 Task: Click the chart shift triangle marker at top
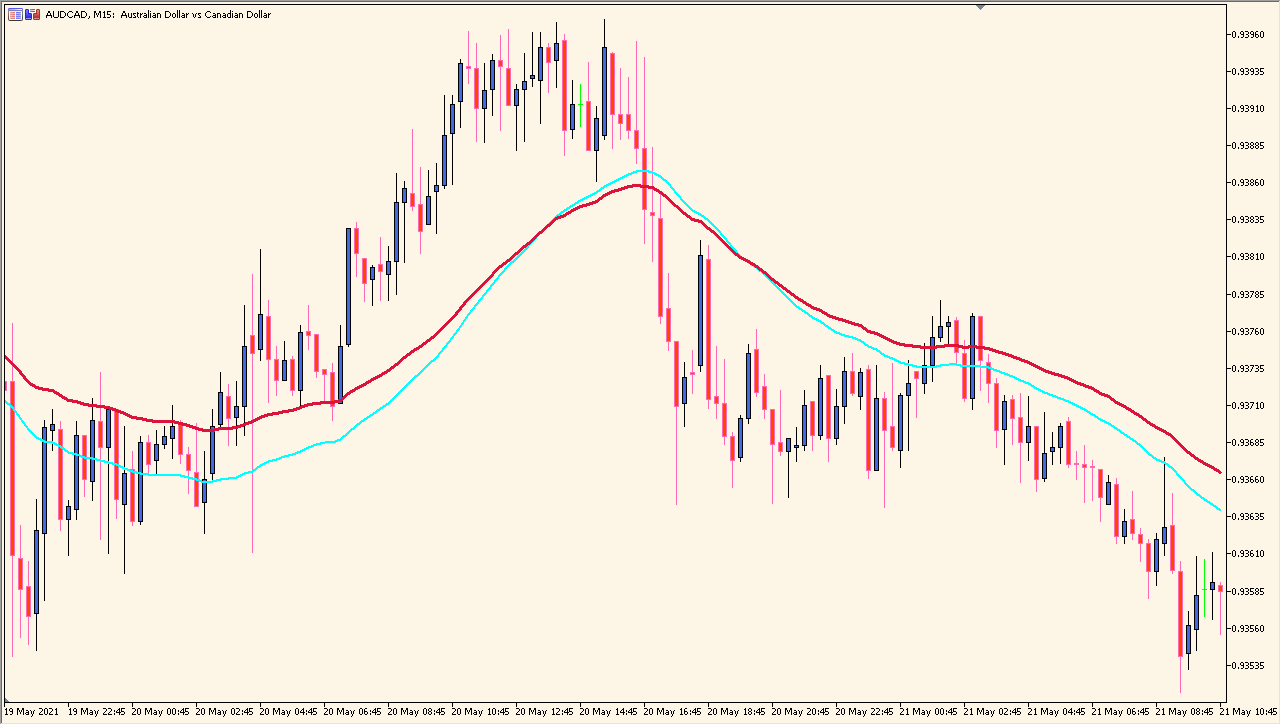[981, 8]
